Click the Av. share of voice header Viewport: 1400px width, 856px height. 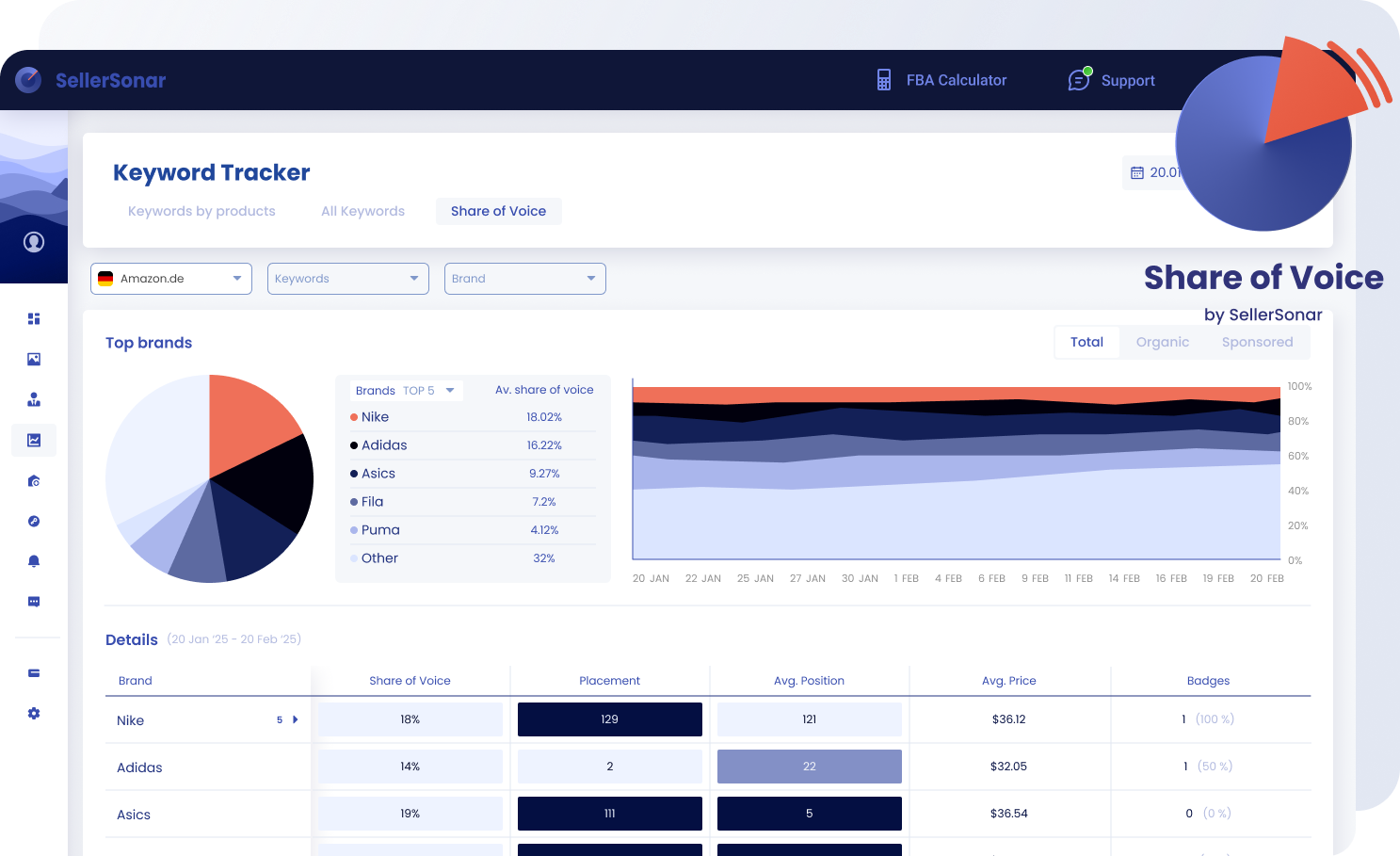(x=544, y=390)
